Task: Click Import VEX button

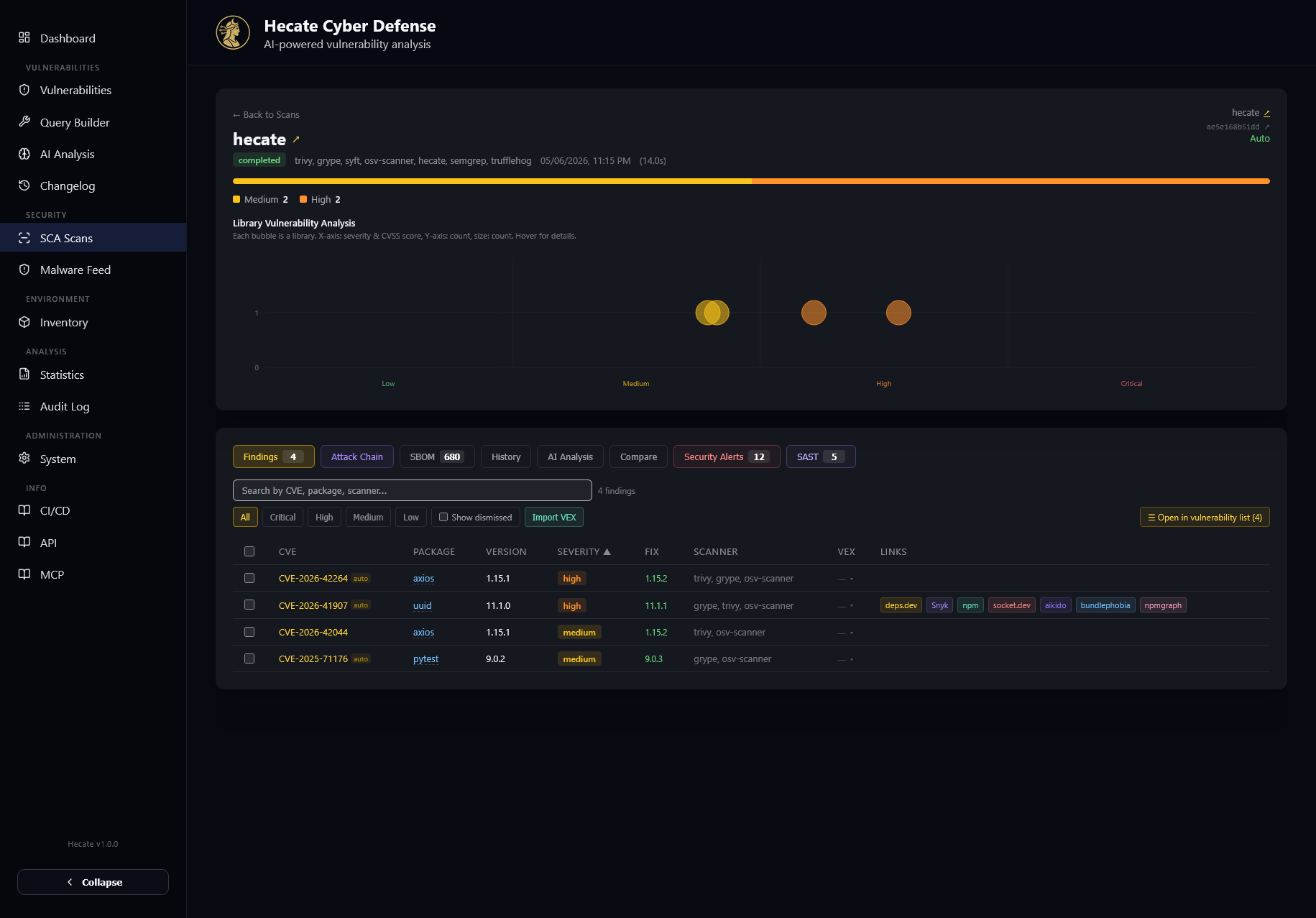Action: (554, 517)
